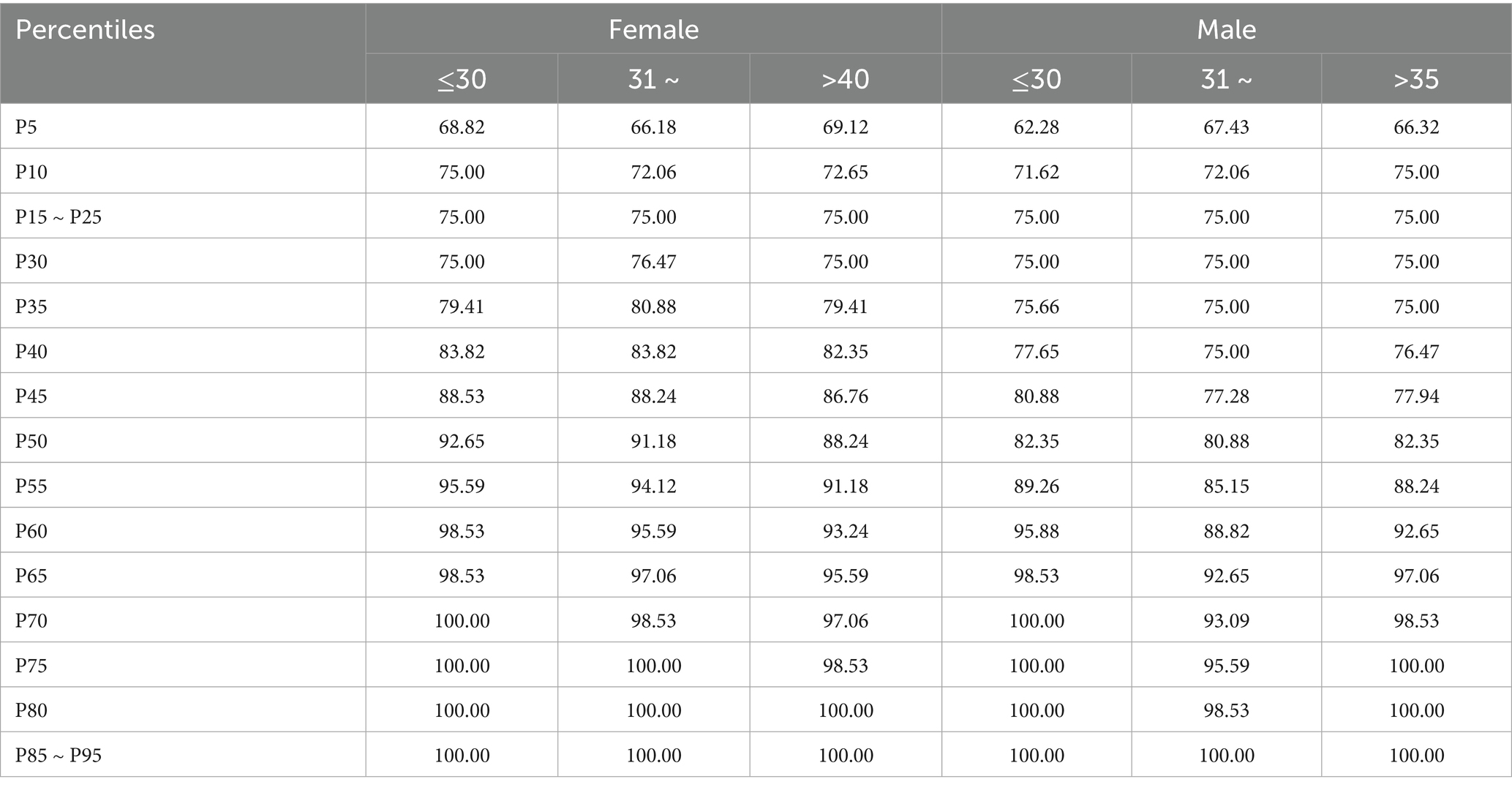Screen dimensions: 1512x790
Task: Click the >40 age column header
Action: coord(845,79)
